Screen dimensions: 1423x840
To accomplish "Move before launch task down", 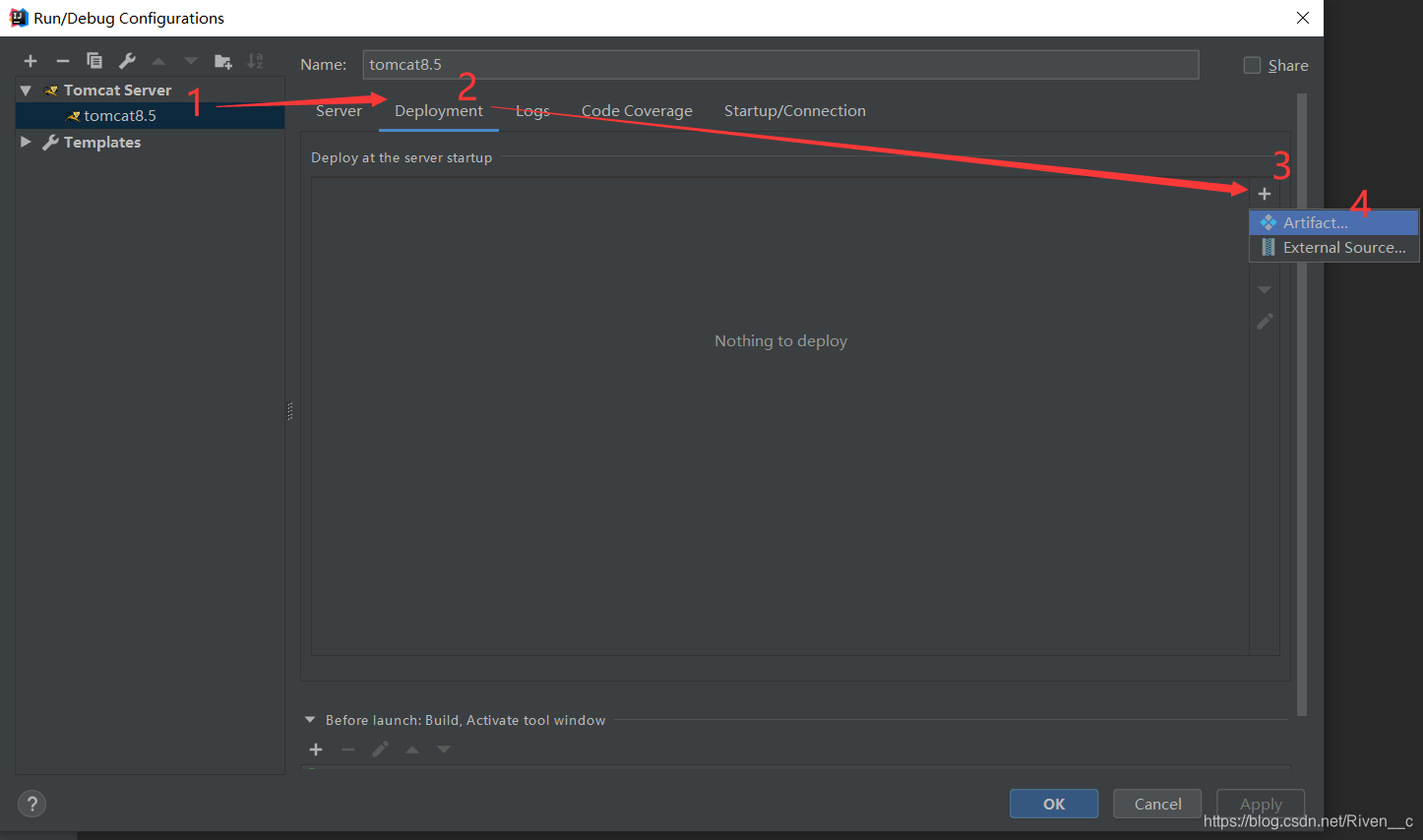I will click(444, 750).
